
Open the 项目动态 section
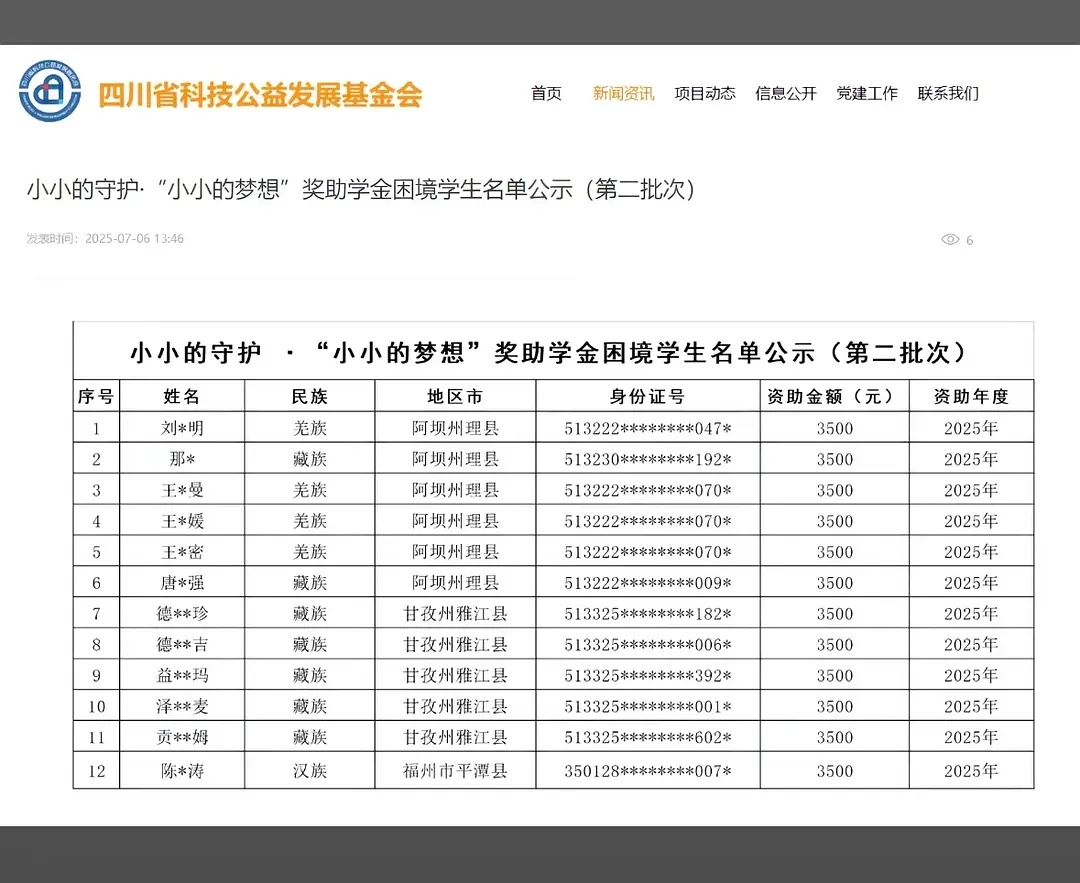[705, 93]
